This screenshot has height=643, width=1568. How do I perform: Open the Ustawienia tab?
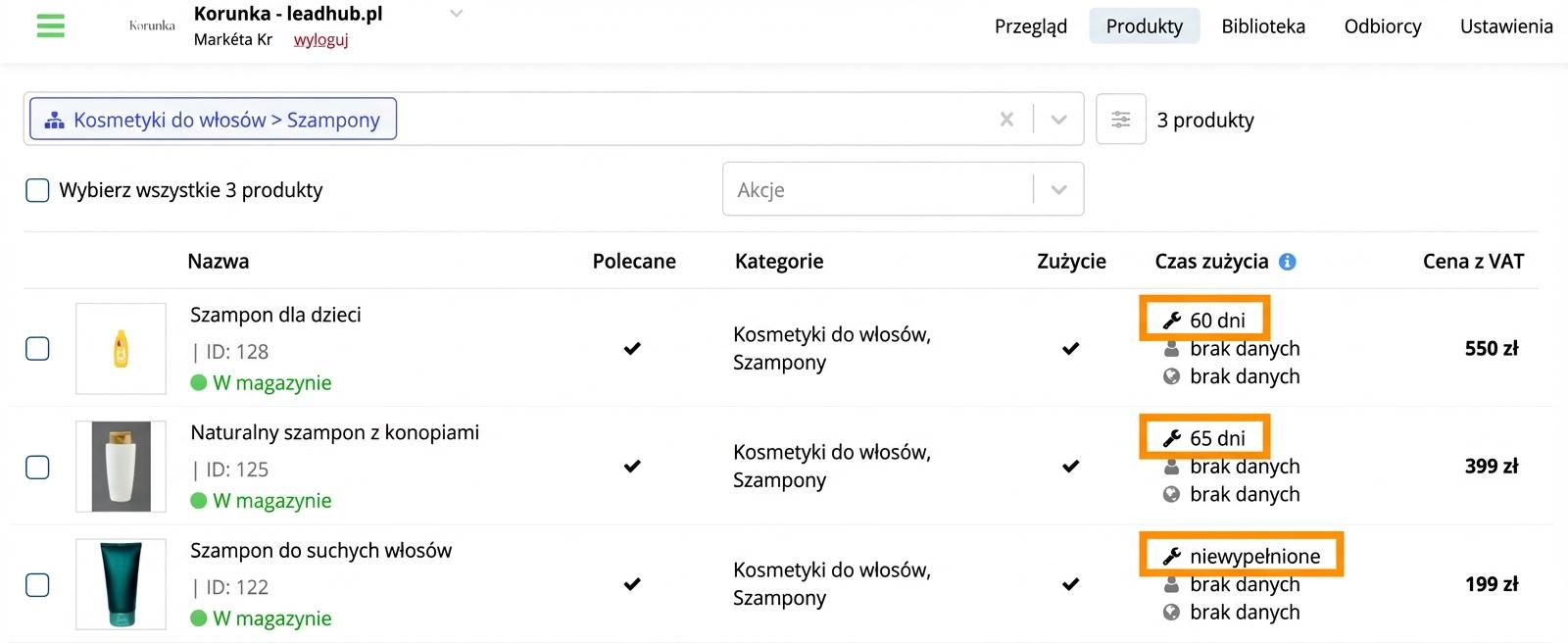1505,26
